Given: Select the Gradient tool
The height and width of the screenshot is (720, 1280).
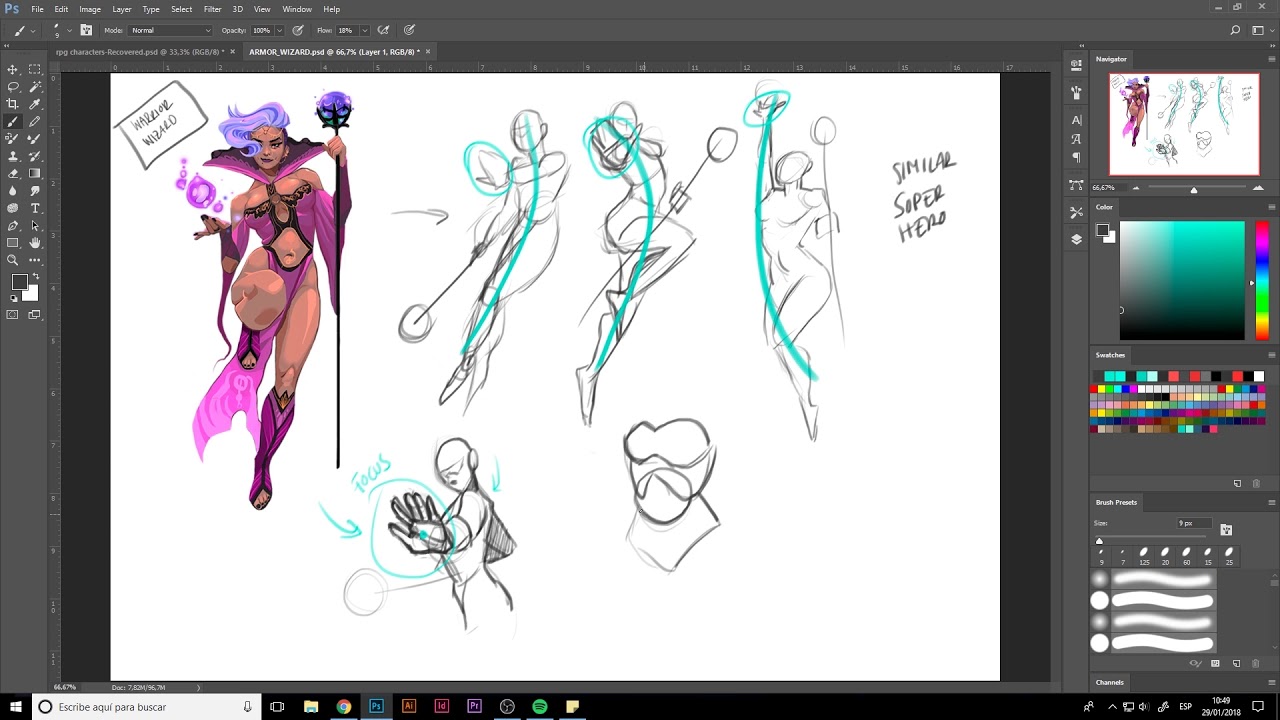Looking at the screenshot, I should 35,174.
